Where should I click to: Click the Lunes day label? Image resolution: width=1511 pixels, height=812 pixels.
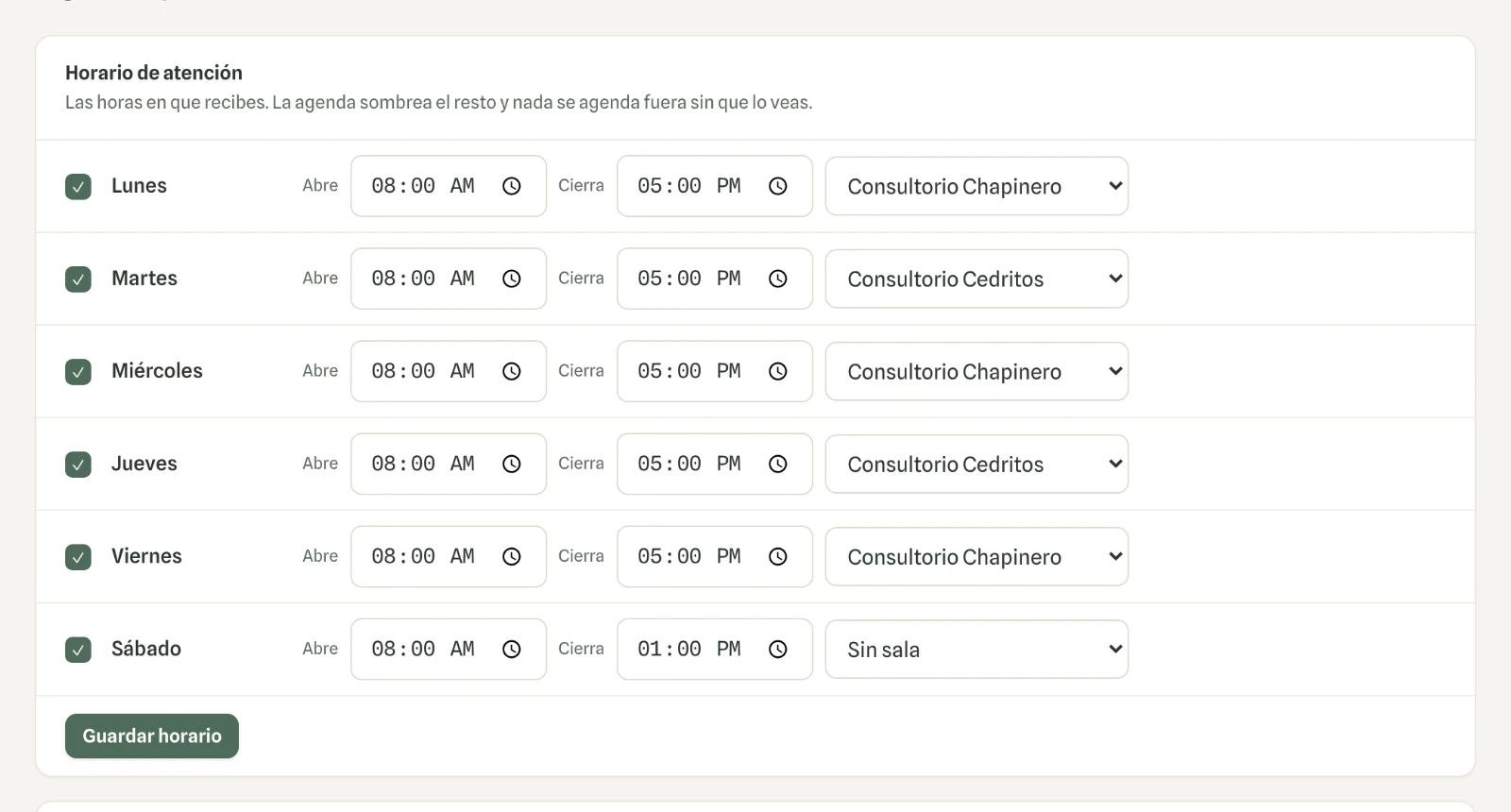pos(139,186)
